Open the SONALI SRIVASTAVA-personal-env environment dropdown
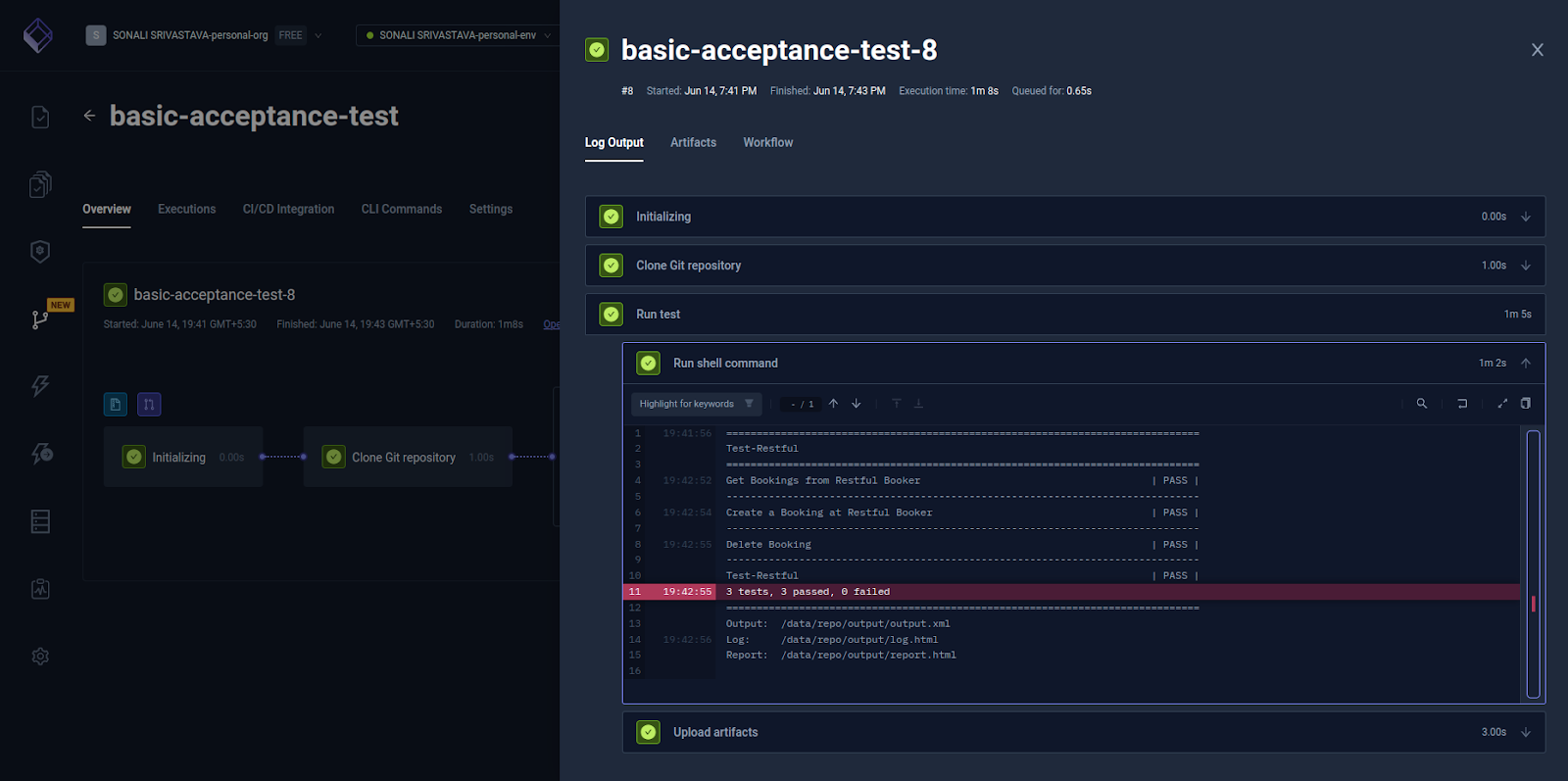Image resolution: width=1568 pixels, height=781 pixels. pyautogui.click(x=458, y=35)
